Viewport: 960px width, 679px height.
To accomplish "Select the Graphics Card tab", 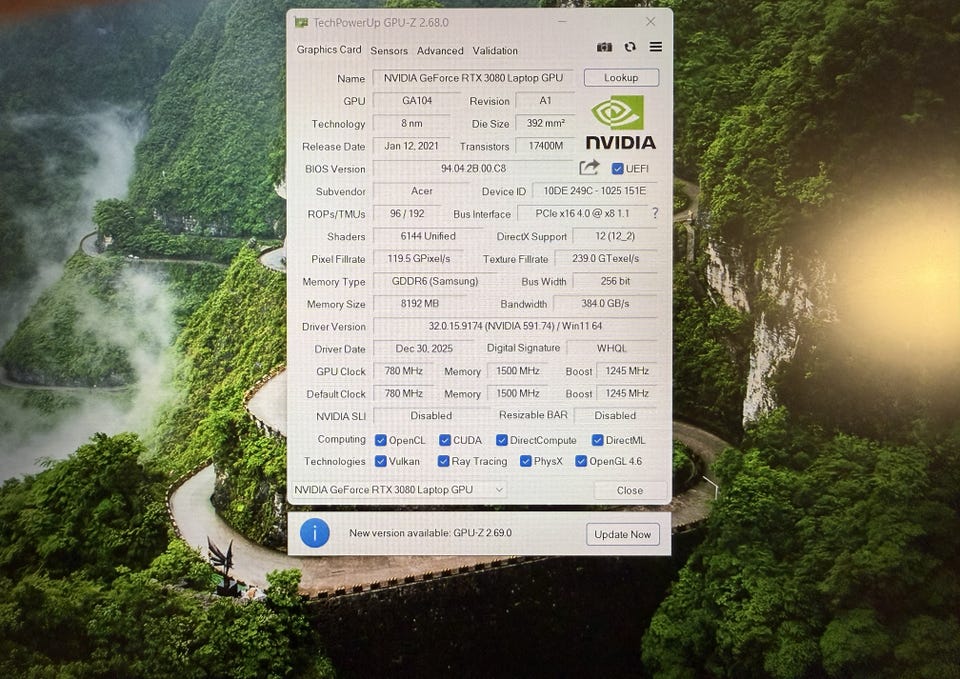I will [x=329, y=50].
